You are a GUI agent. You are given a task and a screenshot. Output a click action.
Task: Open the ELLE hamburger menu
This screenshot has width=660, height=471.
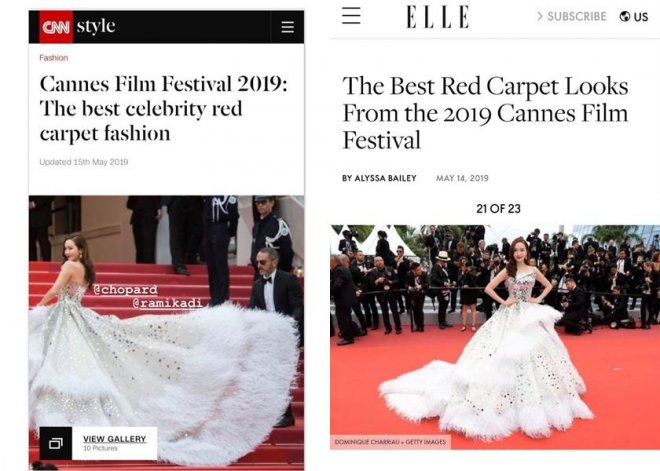tap(351, 16)
